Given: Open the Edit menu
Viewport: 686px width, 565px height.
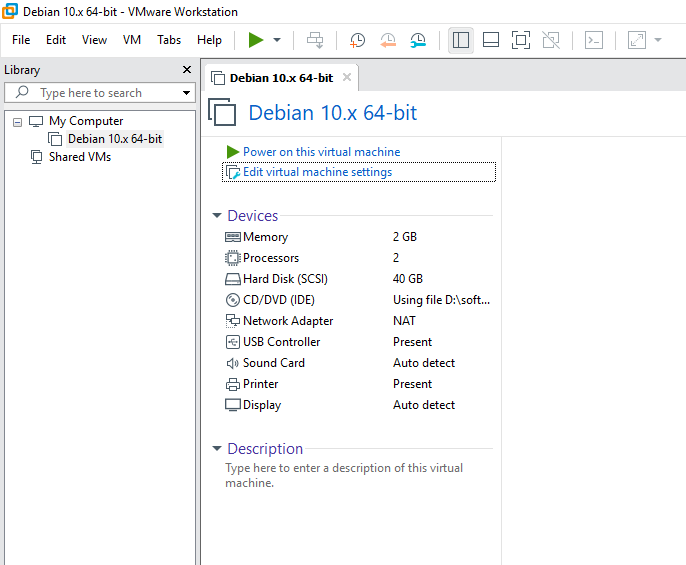Looking at the screenshot, I should point(56,40).
